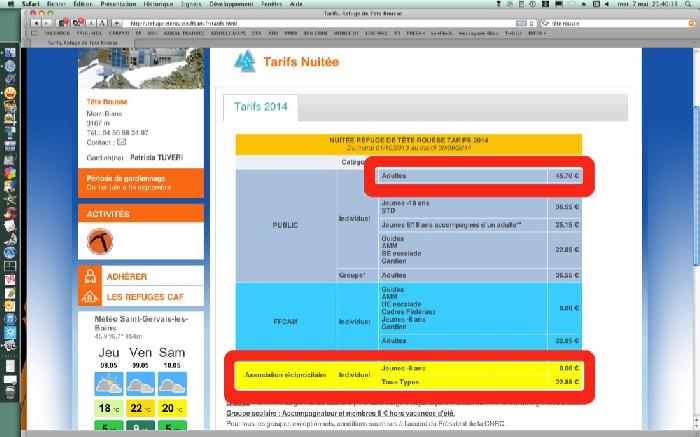
Task: Open the bookmarks book icon in bookmarks bar
Action: click(x=34, y=33)
